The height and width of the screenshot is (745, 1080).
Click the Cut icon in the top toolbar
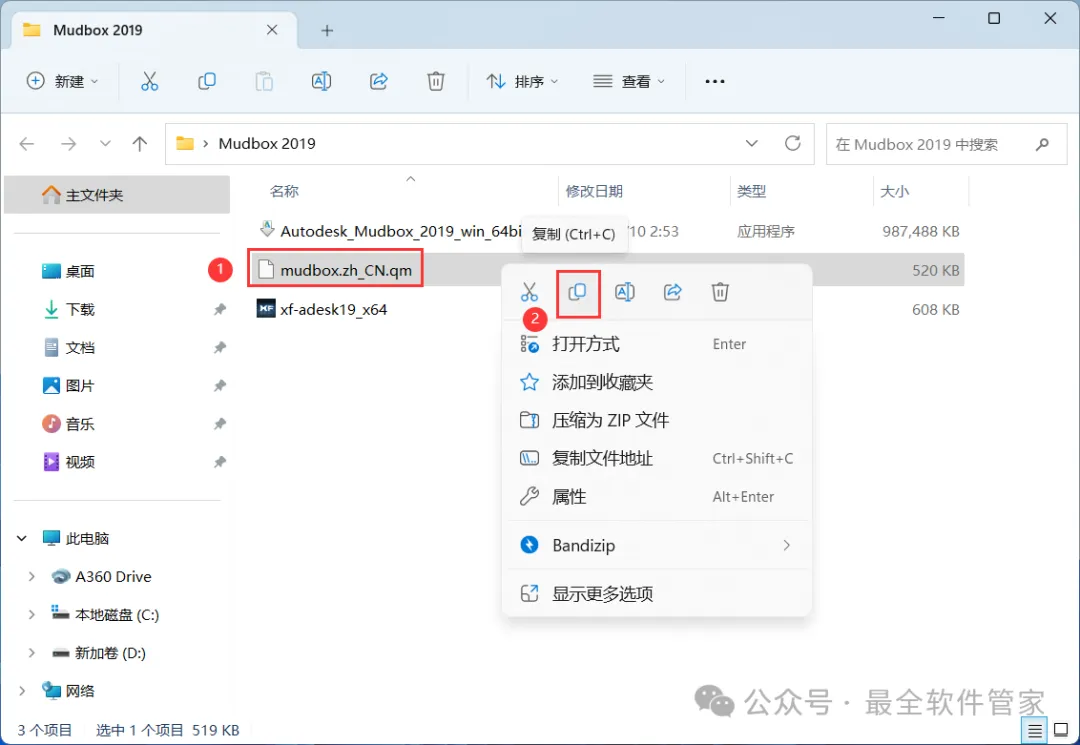click(149, 81)
